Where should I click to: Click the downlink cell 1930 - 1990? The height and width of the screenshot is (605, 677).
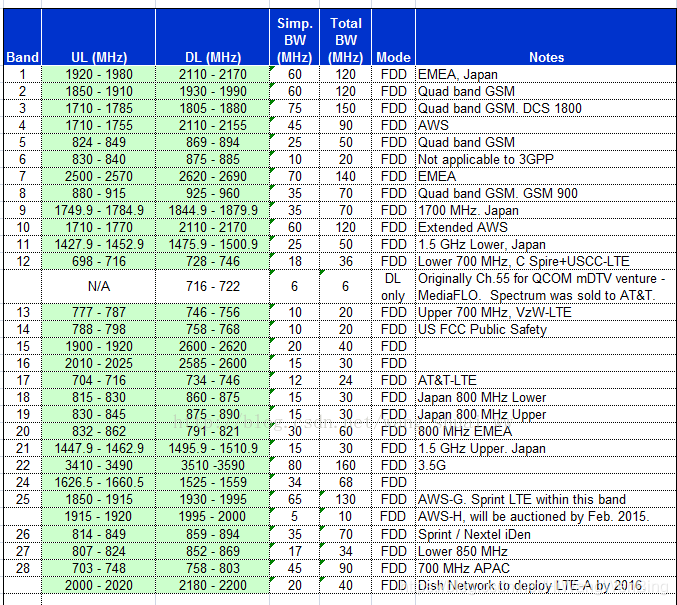tap(212, 91)
